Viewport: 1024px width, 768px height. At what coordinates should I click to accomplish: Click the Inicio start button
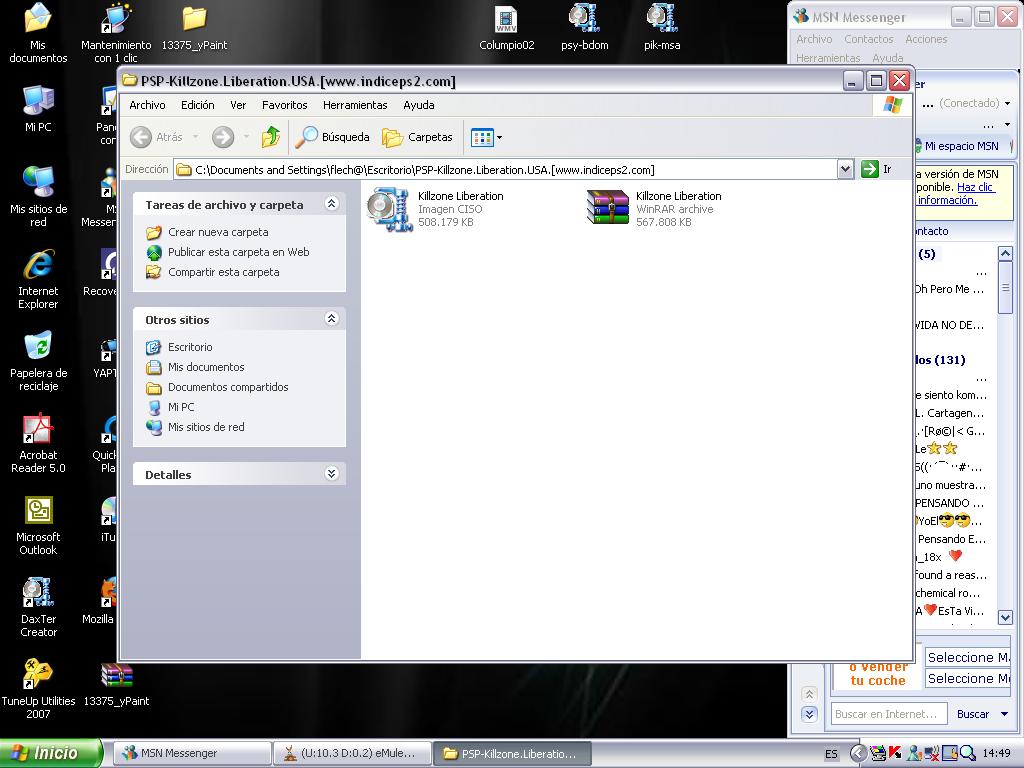pos(51,753)
